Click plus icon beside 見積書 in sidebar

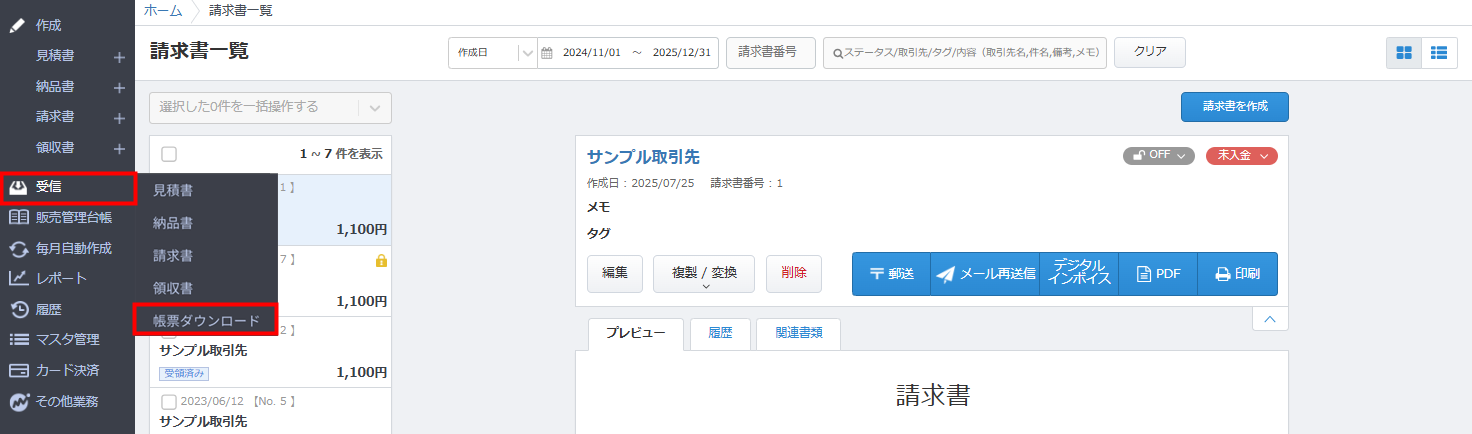click(119, 57)
